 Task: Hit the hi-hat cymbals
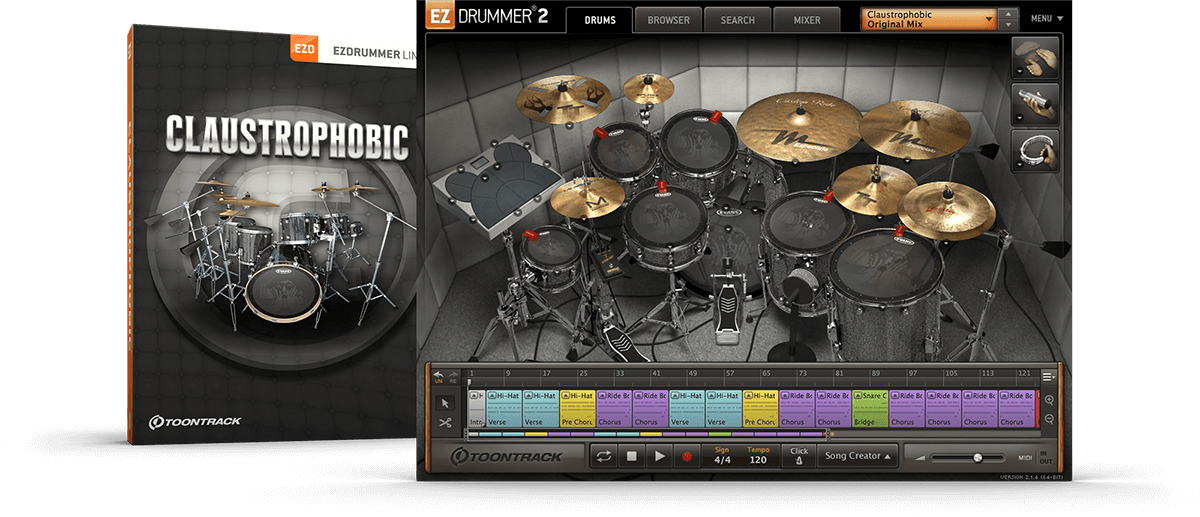coord(588,198)
